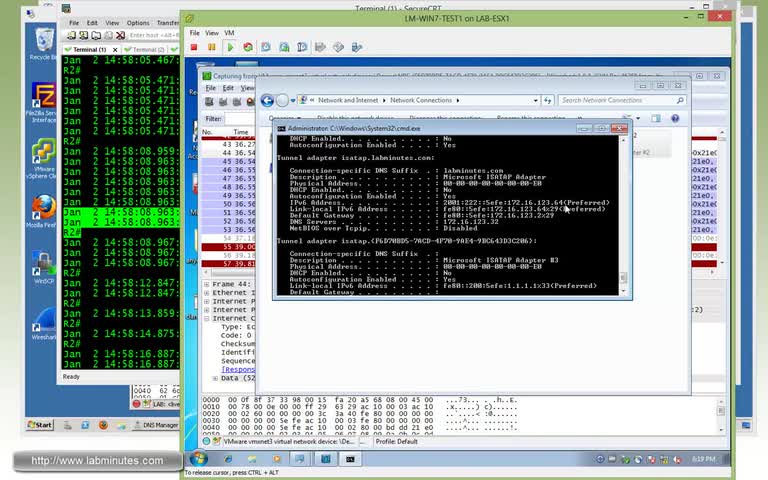This screenshot has height=480, width=768.
Task: Click Network Connections breadcrumb
Action: [x=421, y=100]
